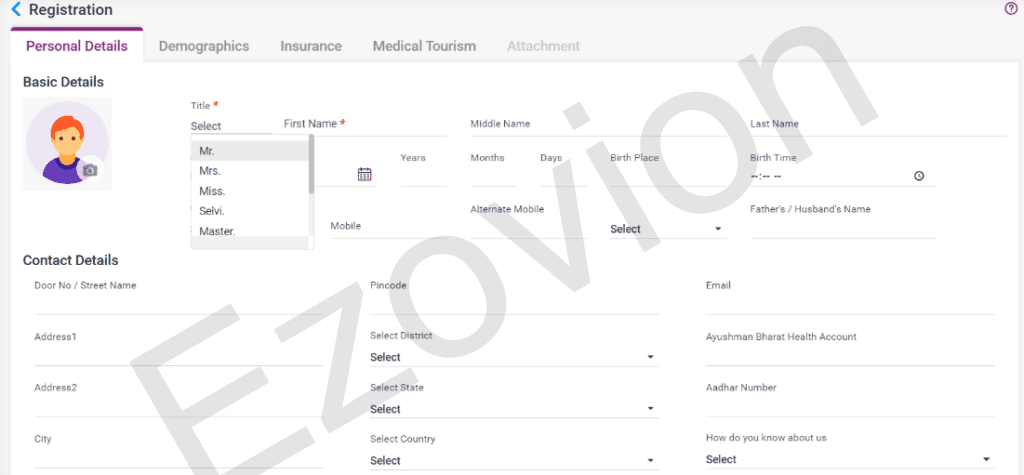Open the help question mark icon
This screenshot has width=1024, height=475.
point(1011,9)
